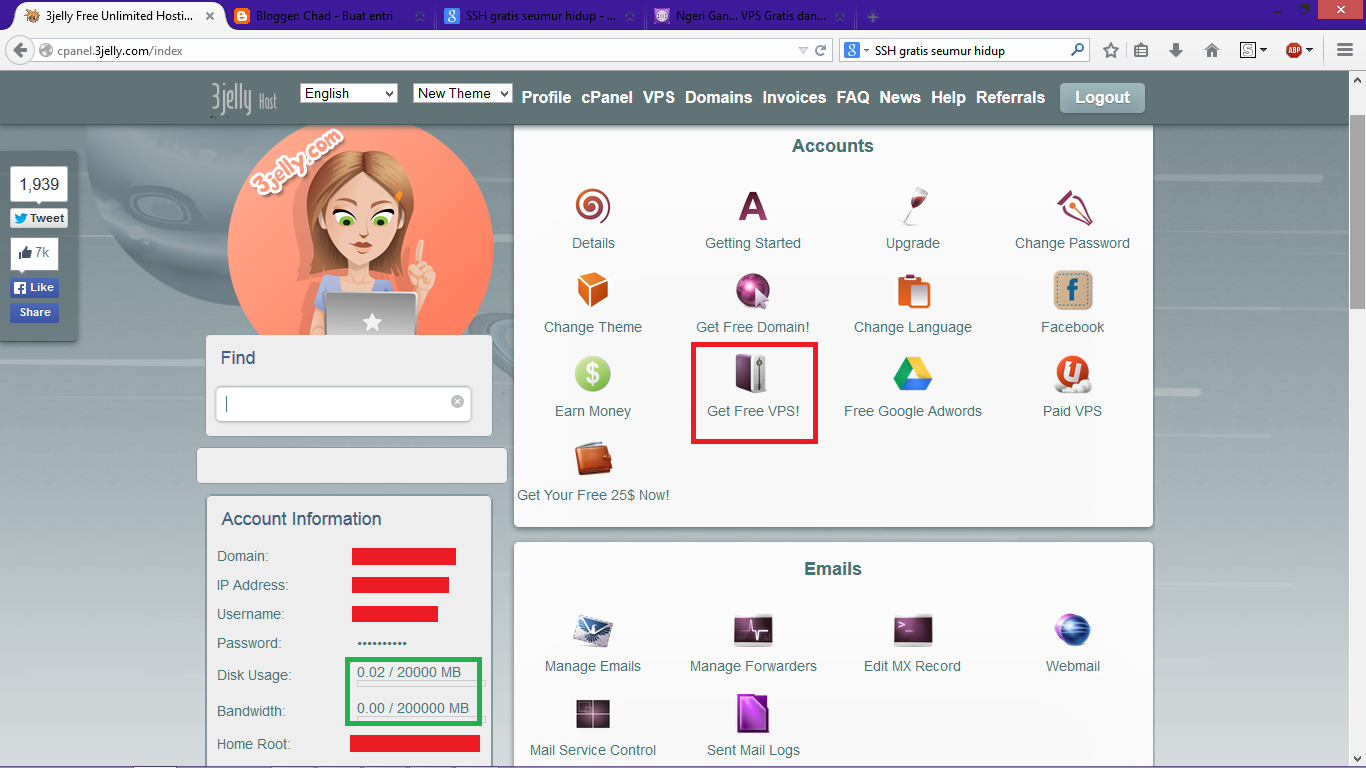Click the Bandwidth progress bar
The height and width of the screenshot is (768, 1366).
click(x=421, y=720)
